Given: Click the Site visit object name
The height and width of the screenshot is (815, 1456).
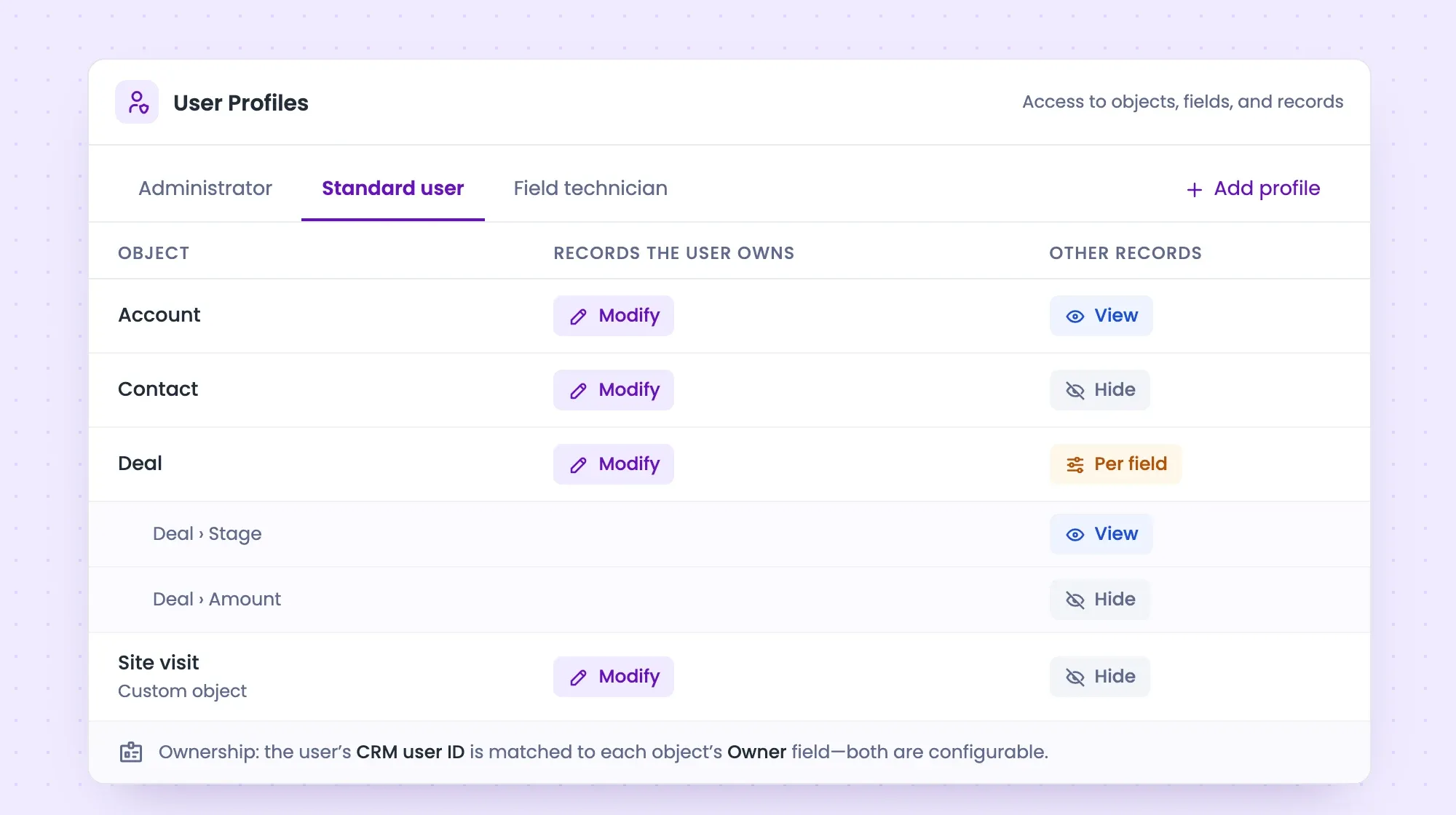Looking at the screenshot, I should coord(158,662).
